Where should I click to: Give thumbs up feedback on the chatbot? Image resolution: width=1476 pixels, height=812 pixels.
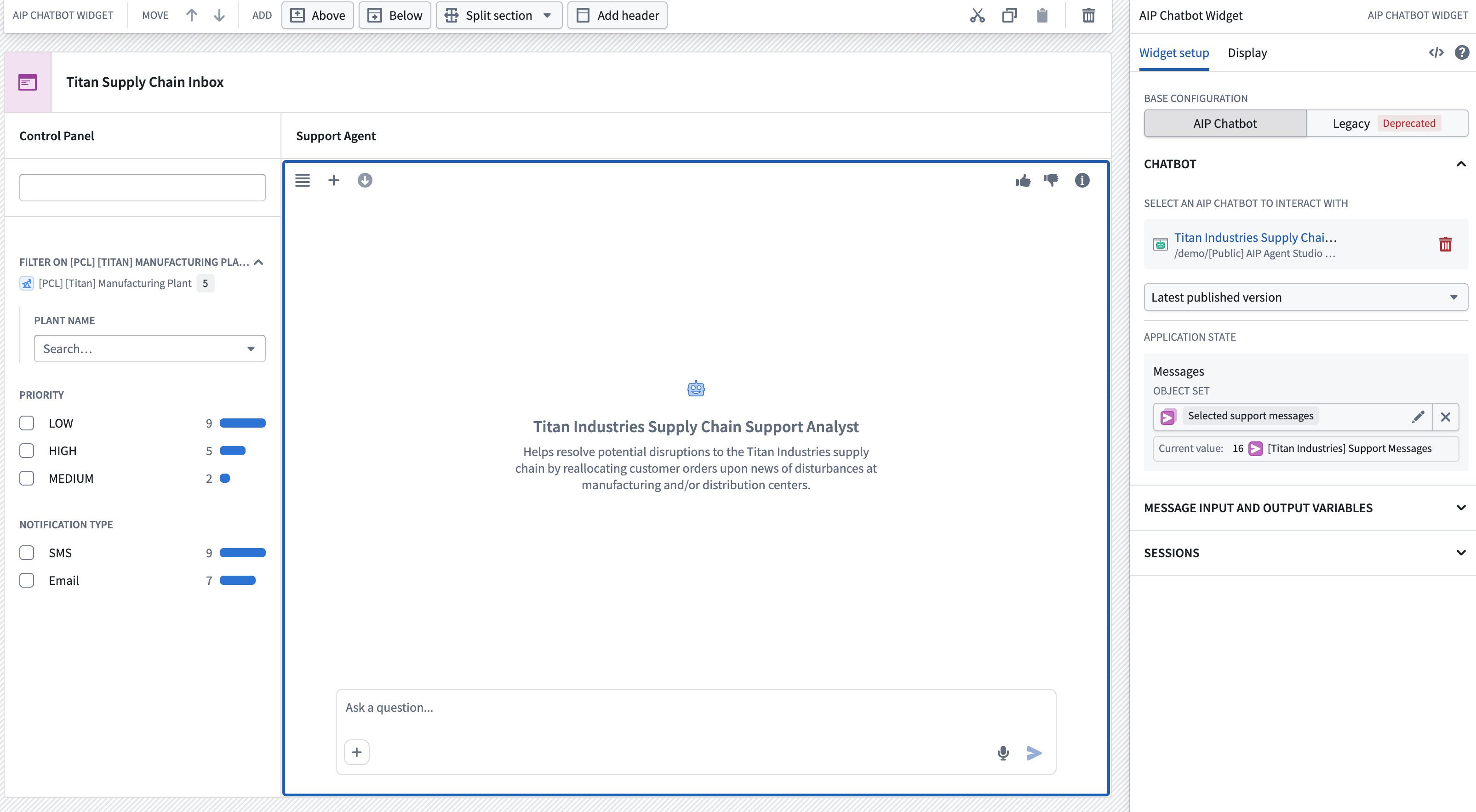1024,180
